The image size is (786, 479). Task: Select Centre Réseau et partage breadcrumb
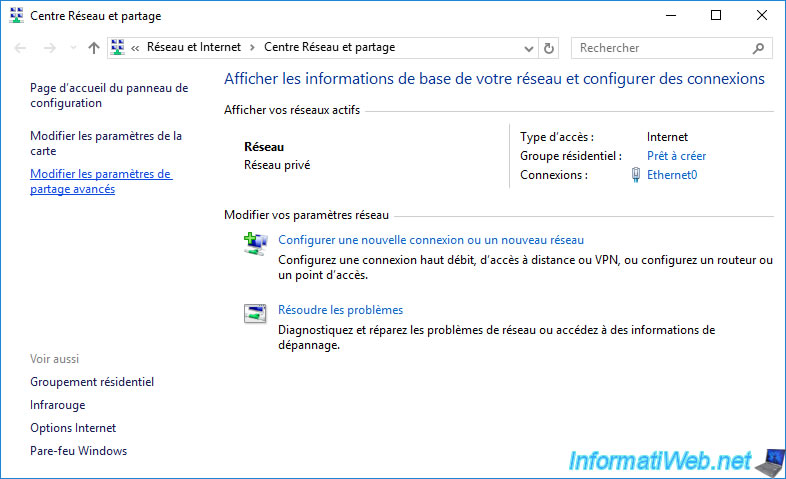point(329,47)
